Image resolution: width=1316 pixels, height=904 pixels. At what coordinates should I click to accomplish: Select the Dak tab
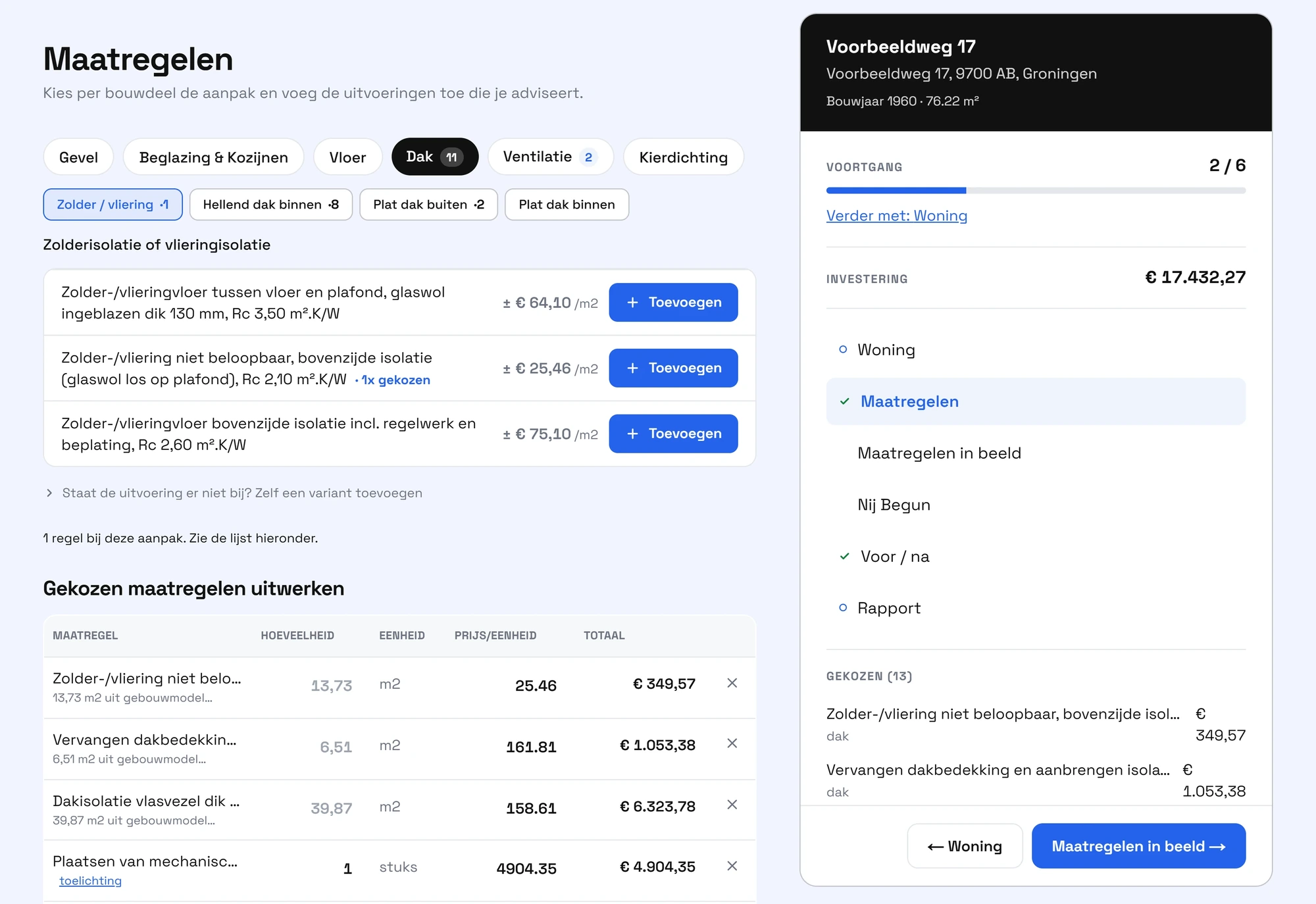pyautogui.click(x=435, y=157)
